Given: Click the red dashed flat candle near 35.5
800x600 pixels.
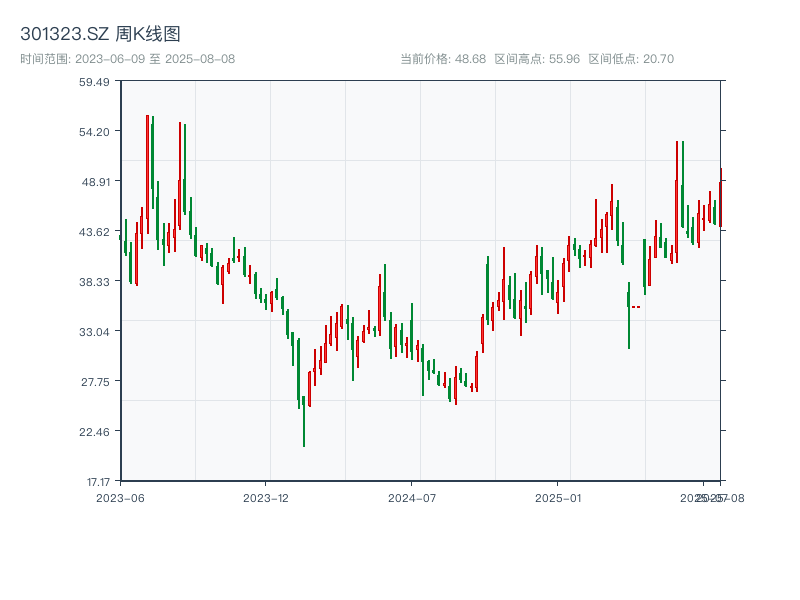Looking at the screenshot, I should pos(636,307).
